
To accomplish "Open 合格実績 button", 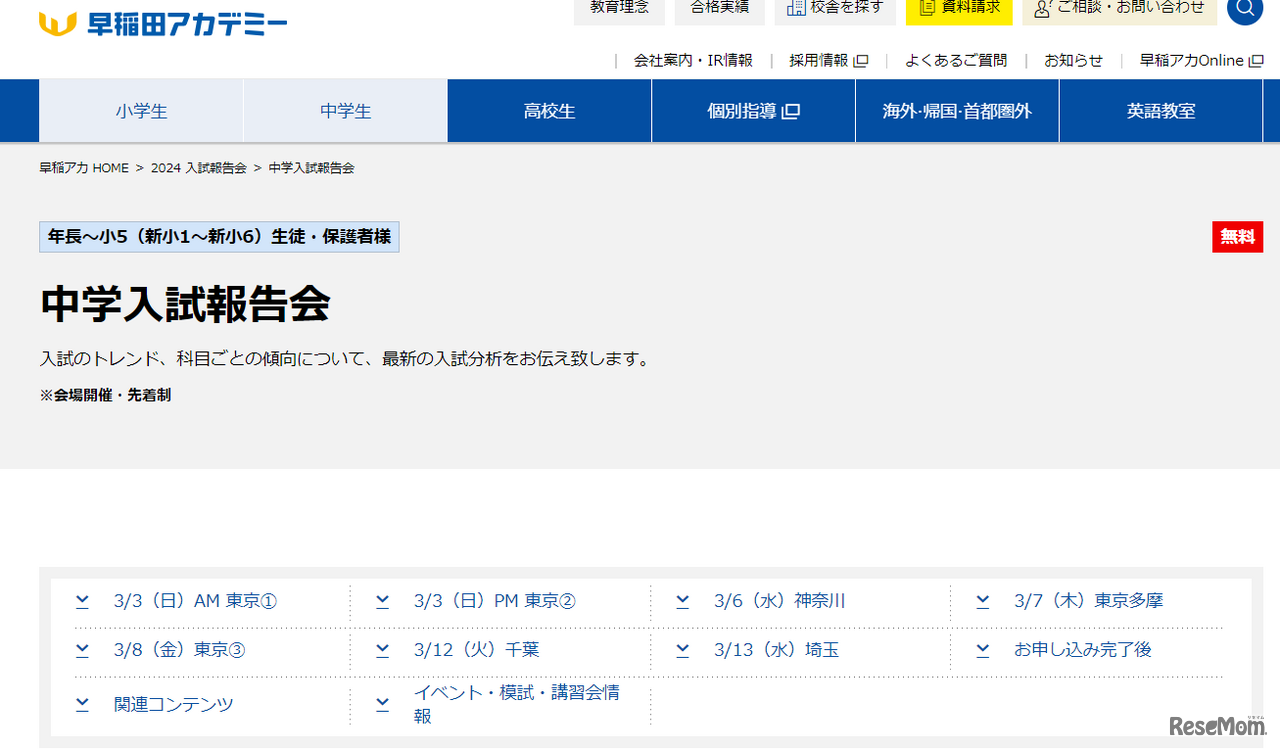I will tap(719, 10).
